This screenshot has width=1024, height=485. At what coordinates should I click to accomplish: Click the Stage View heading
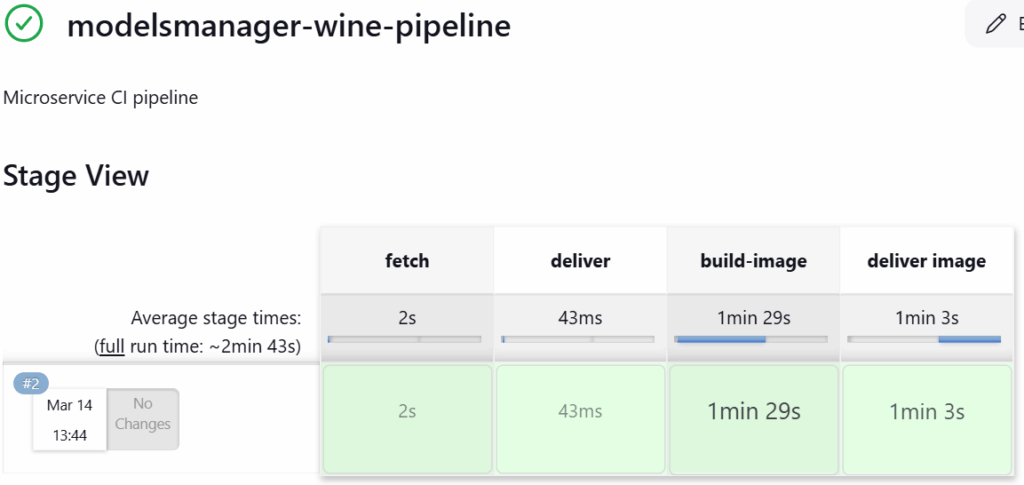[x=76, y=176]
